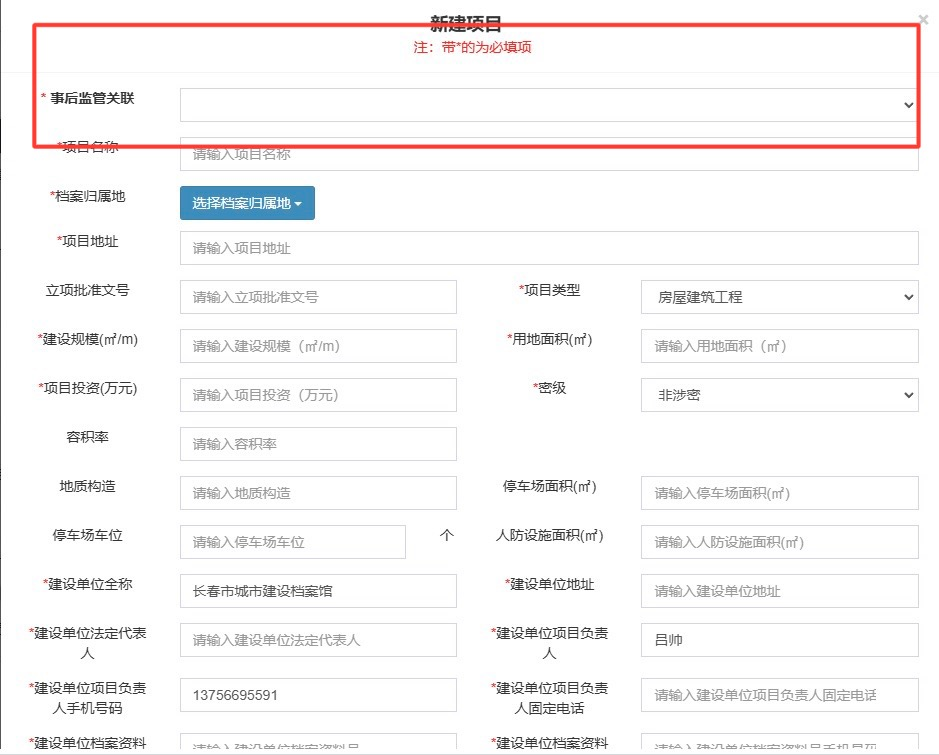The width and height of the screenshot is (939, 755).
Task: Click the 建设单位法定代表人 input field
Action: [318, 640]
